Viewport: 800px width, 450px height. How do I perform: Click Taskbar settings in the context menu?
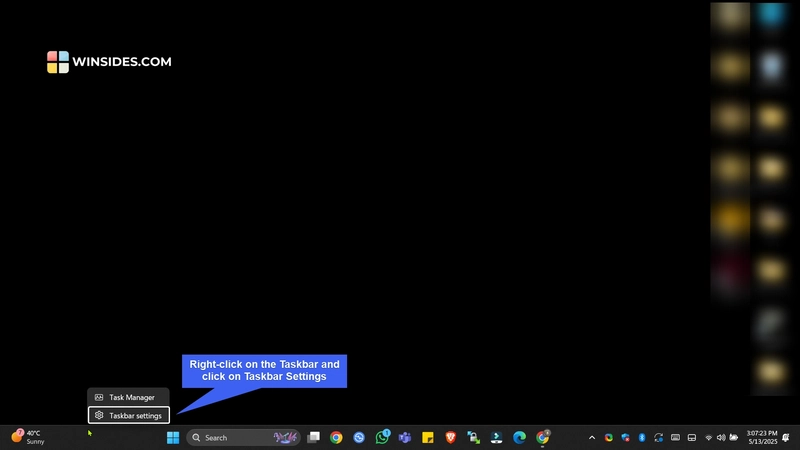128,415
